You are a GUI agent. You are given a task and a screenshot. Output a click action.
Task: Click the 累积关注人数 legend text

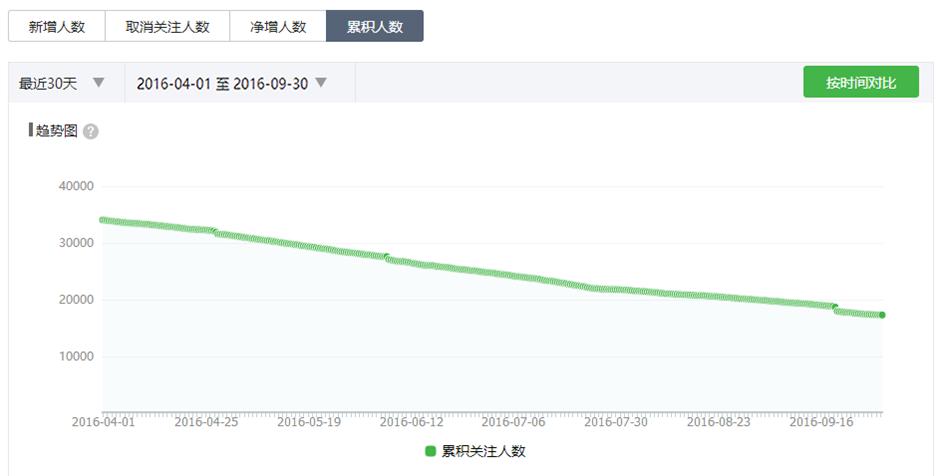[x=483, y=451]
